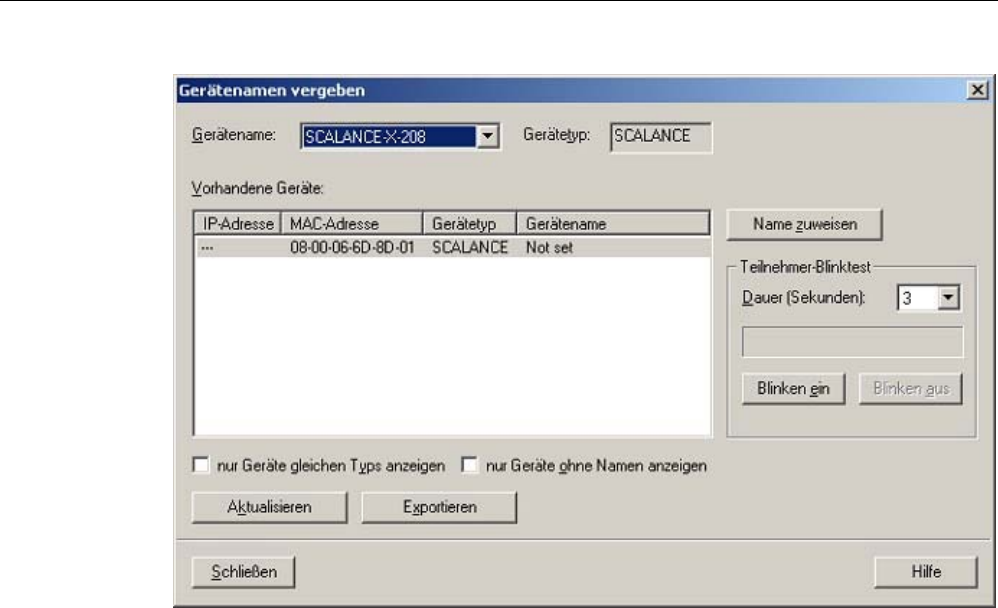Screen dimensions: 998x608
Task: Click the blink test progress bar
Action: (x=852, y=342)
